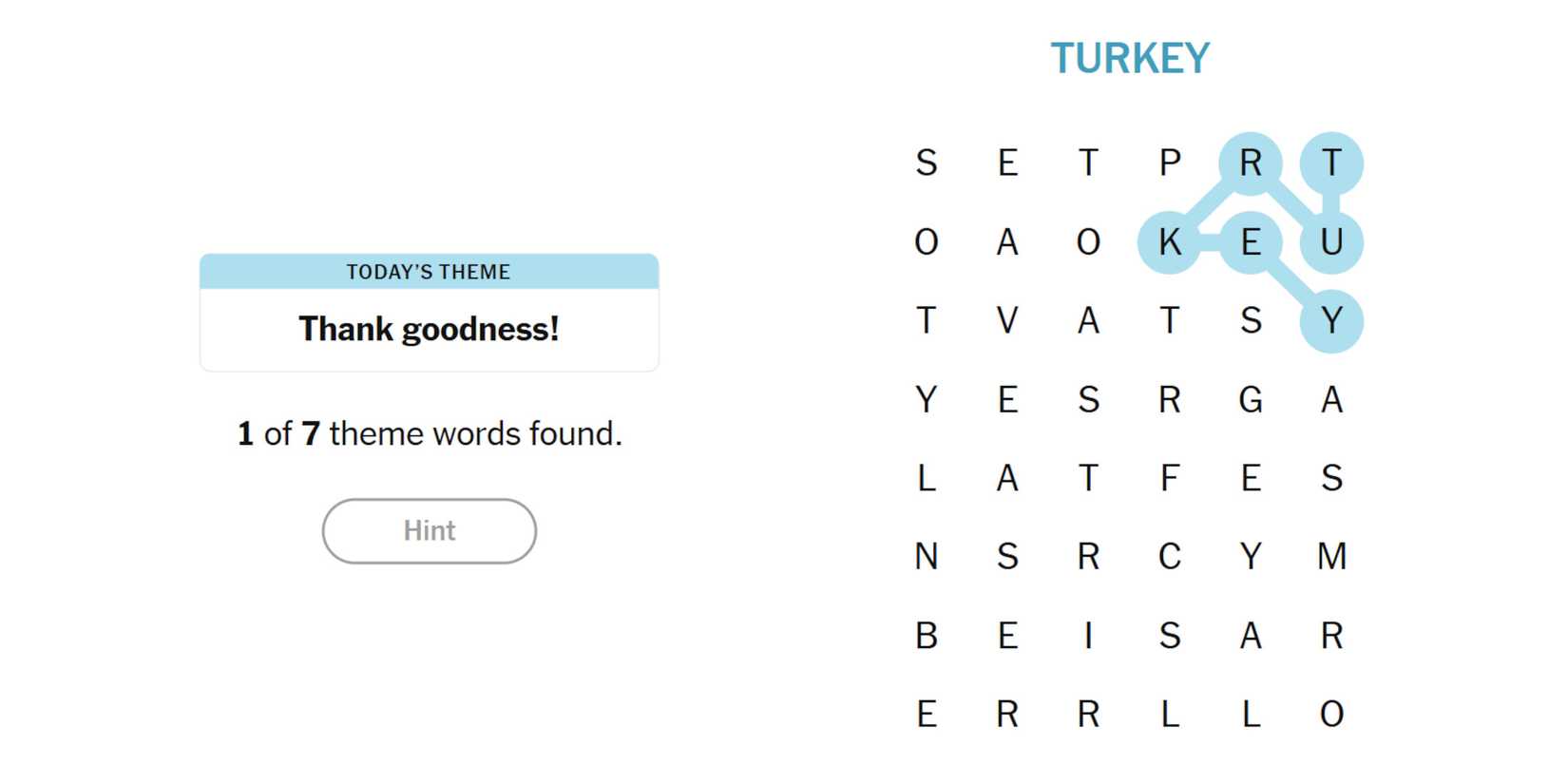Click the highlighted U letter
This screenshot has height=784, width=1568.
pos(1331,242)
